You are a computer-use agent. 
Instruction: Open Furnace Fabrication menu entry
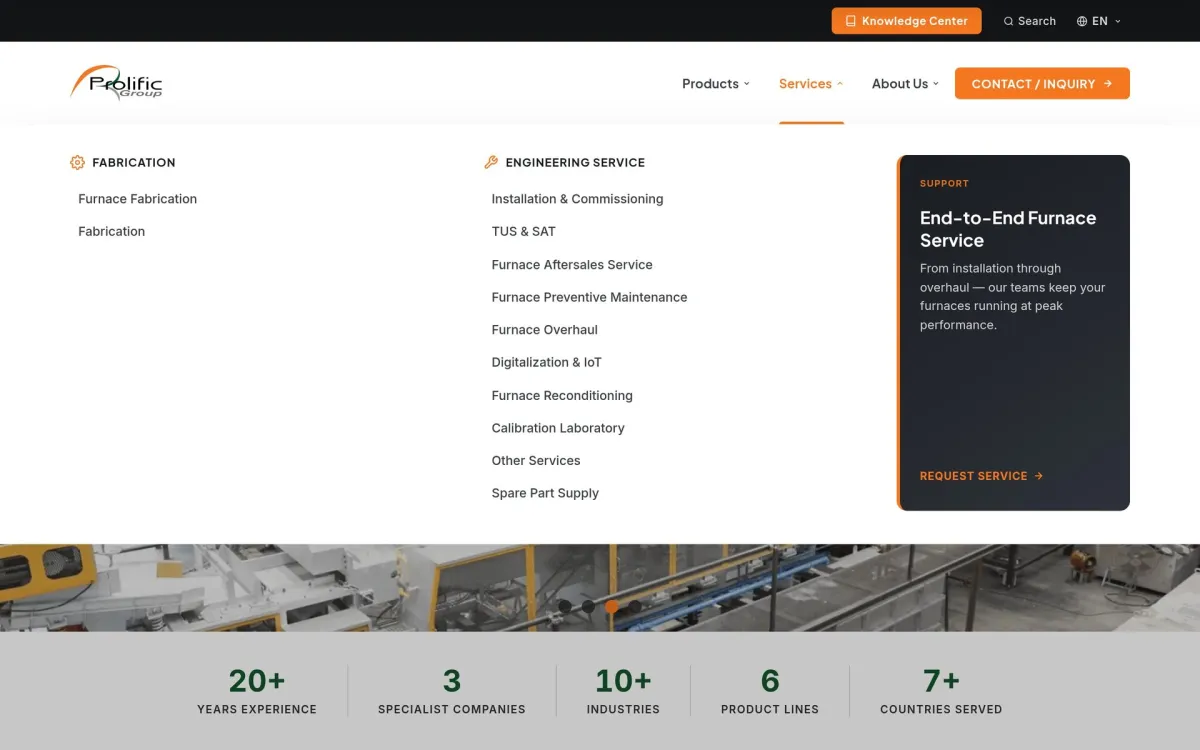click(x=138, y=199)
